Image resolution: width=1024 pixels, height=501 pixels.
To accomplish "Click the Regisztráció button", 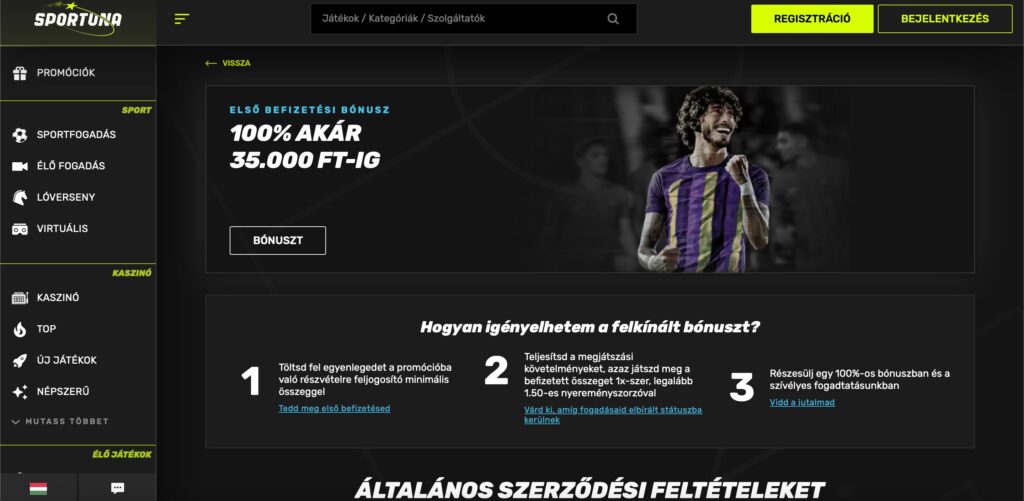I will (x=812, y=19).
